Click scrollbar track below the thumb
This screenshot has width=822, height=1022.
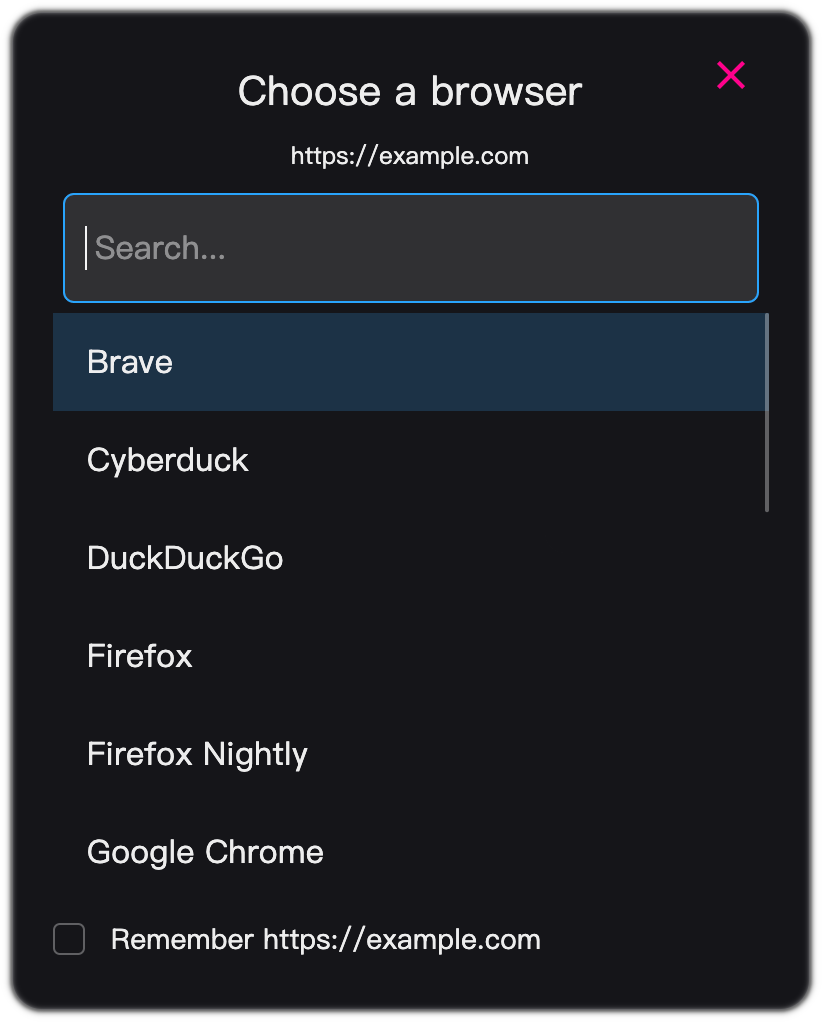pos(767,700)
